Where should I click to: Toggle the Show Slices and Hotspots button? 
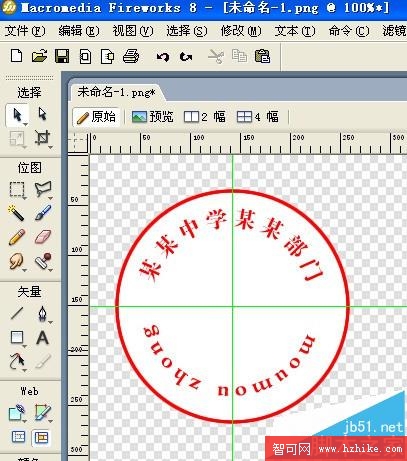point(41,437)
